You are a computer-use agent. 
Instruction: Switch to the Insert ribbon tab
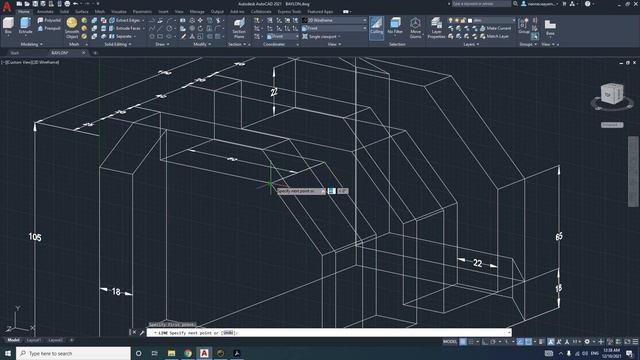163,11
